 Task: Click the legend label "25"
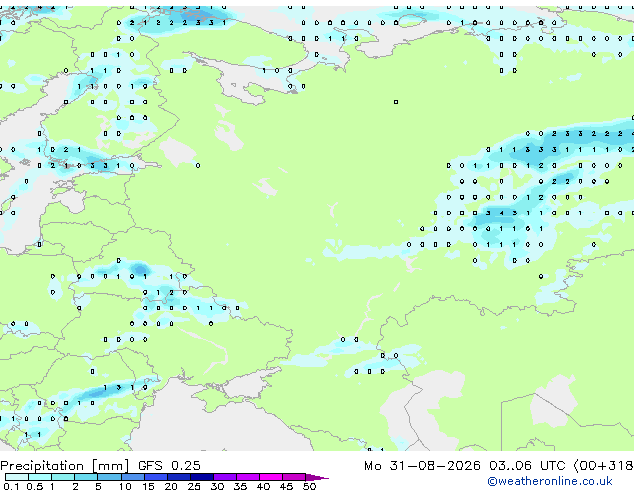194,486
